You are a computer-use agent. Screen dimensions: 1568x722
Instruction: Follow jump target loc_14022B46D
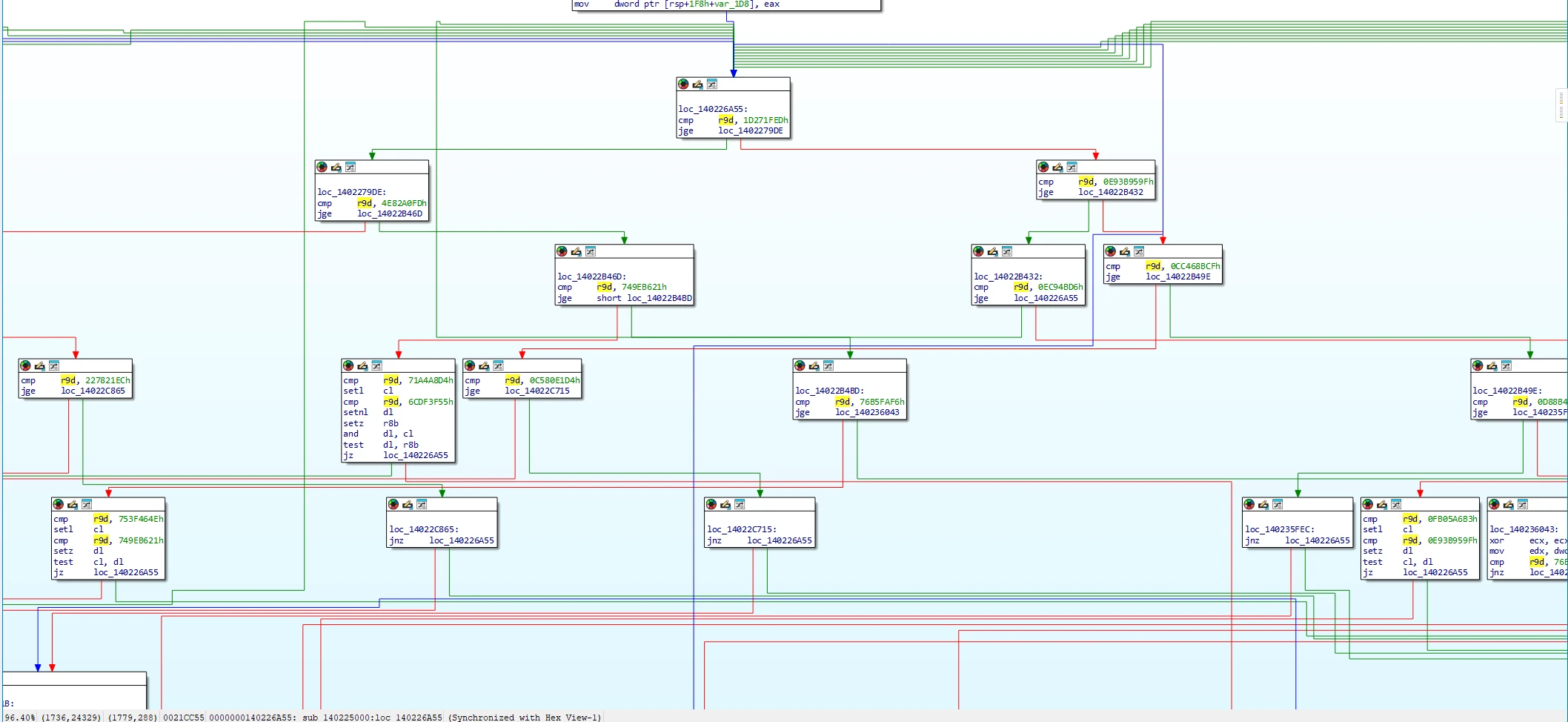pos(390,213)
